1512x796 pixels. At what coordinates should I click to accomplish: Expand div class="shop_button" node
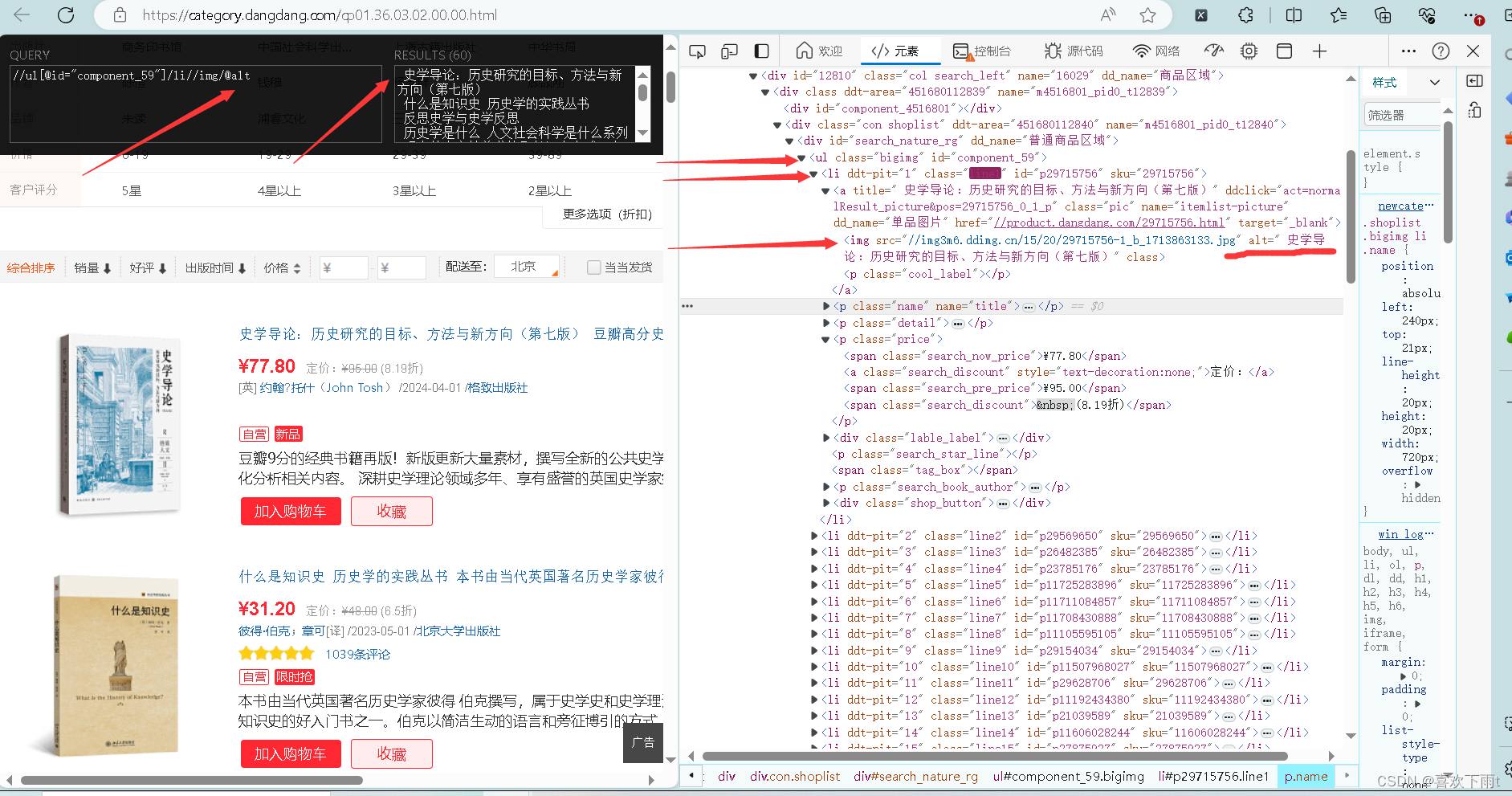point(826,503)
